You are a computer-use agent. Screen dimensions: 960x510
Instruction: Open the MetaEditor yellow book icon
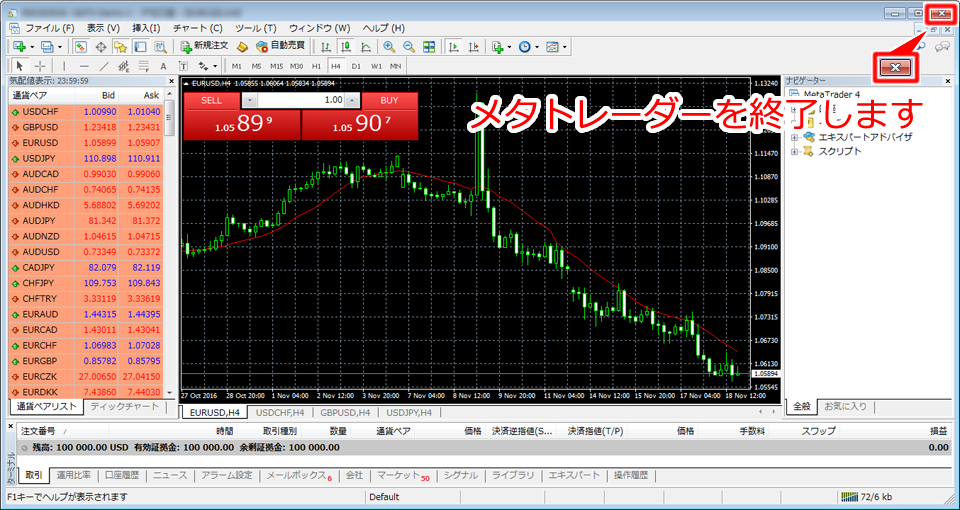coord(242,47)
